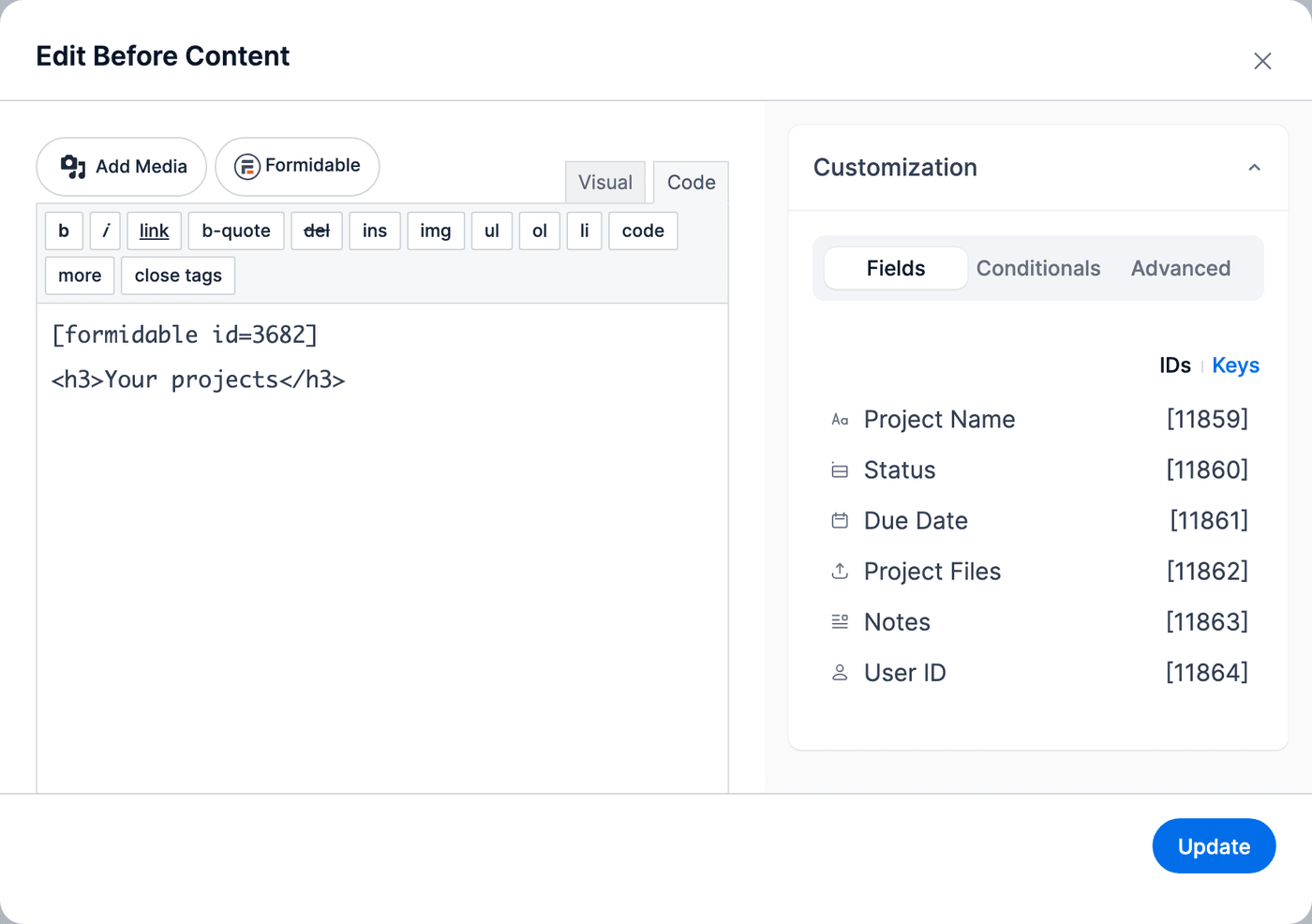This screenshot has width=1312, height=924.
Task: Insert a link tag
Action: (154, 231)
